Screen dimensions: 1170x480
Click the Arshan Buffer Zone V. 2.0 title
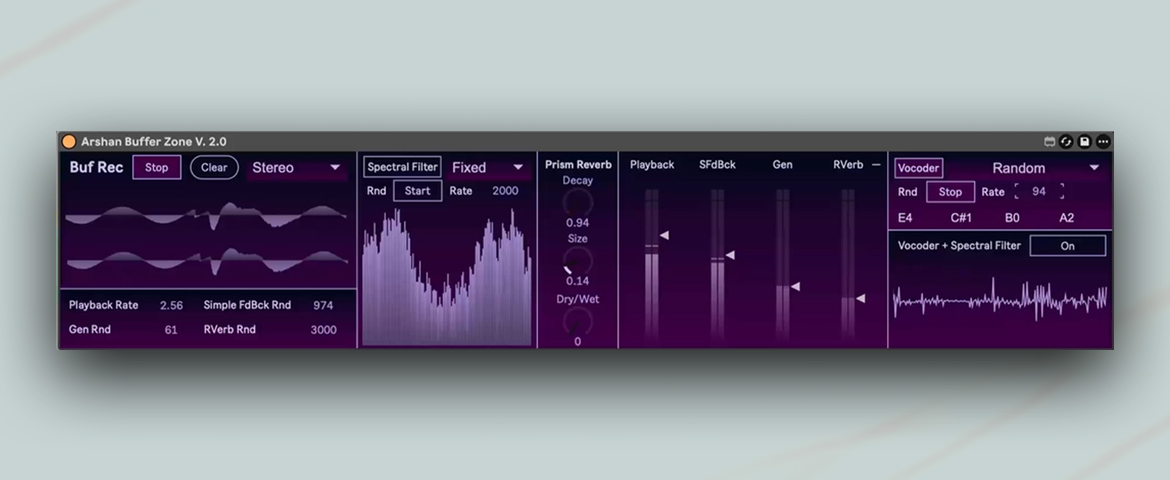[154, 142]
